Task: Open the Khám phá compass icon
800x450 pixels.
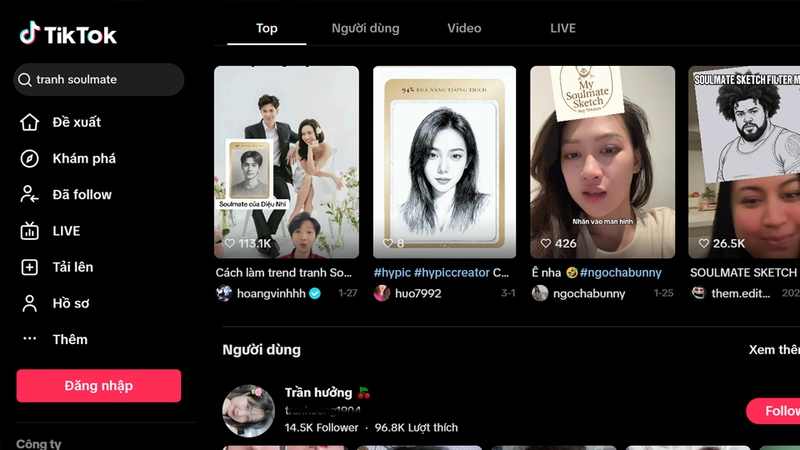Action: click(29, 159)
